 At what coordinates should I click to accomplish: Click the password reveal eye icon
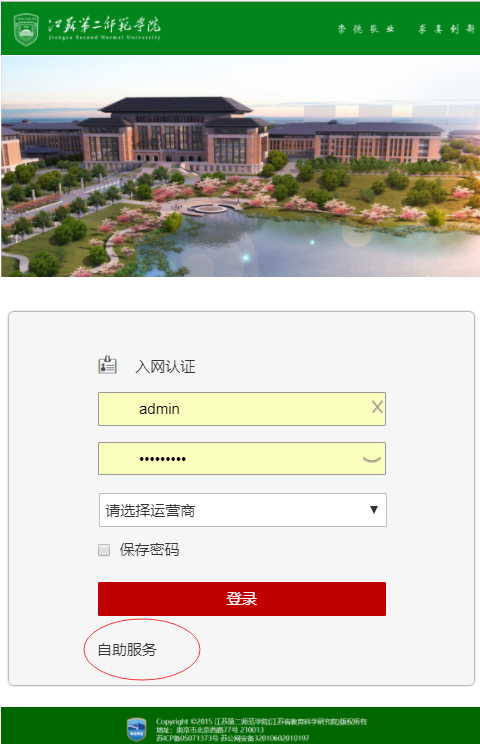pos(372,459)
